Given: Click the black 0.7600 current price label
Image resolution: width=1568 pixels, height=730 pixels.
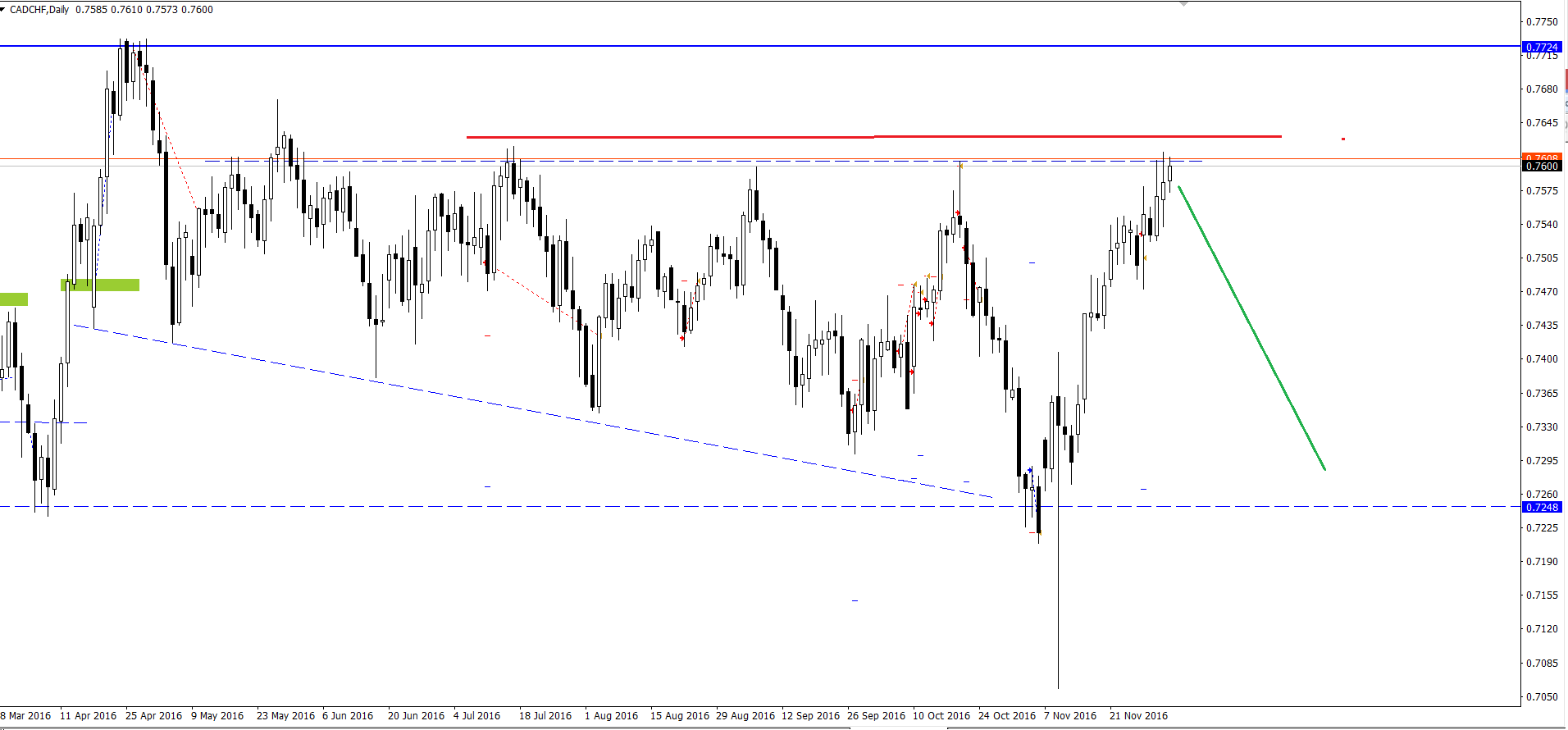Looking at the screenshot, I should tap(1543, 166).
